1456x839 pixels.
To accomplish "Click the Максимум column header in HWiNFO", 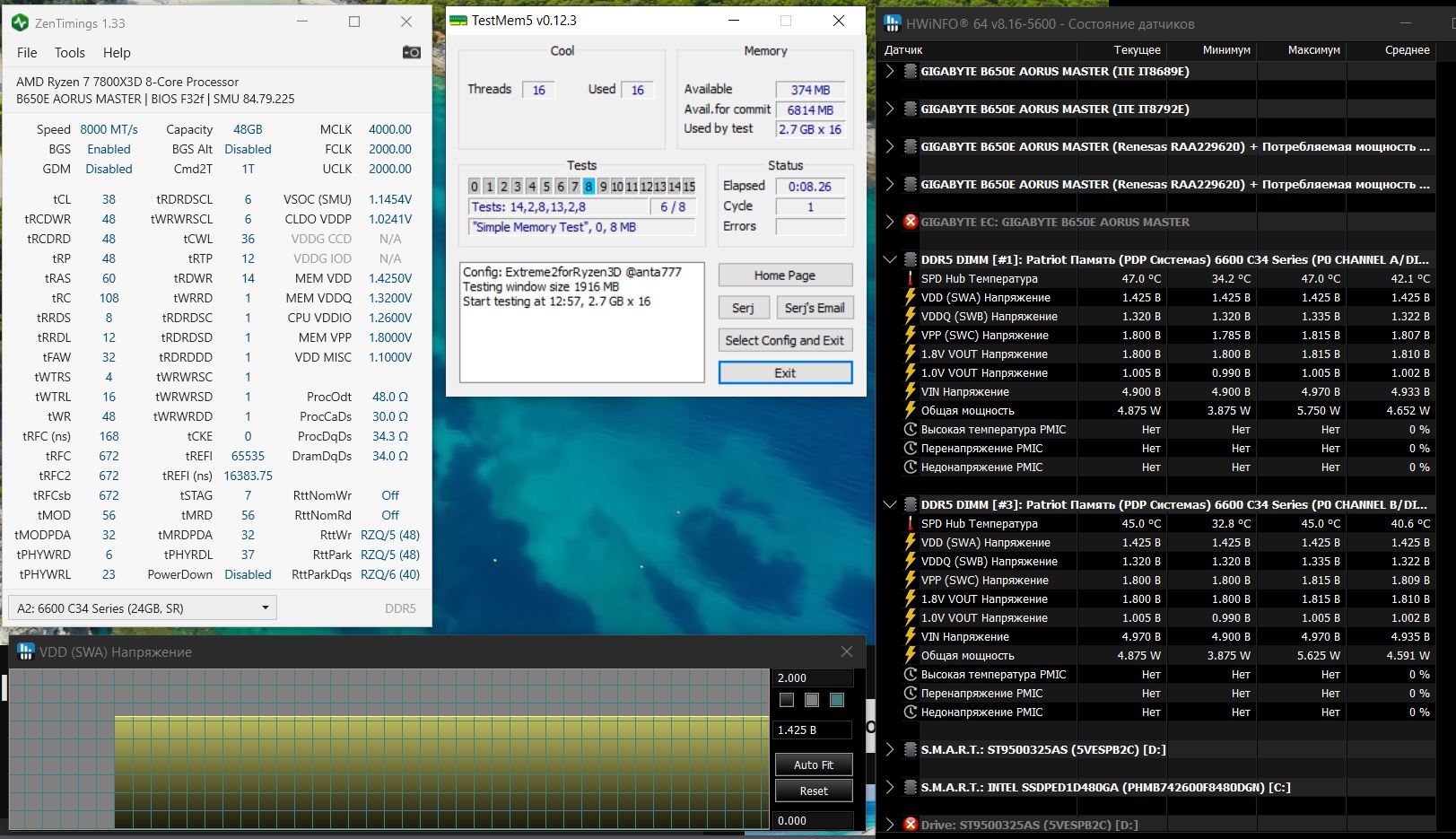I will tap(1314, 50).
